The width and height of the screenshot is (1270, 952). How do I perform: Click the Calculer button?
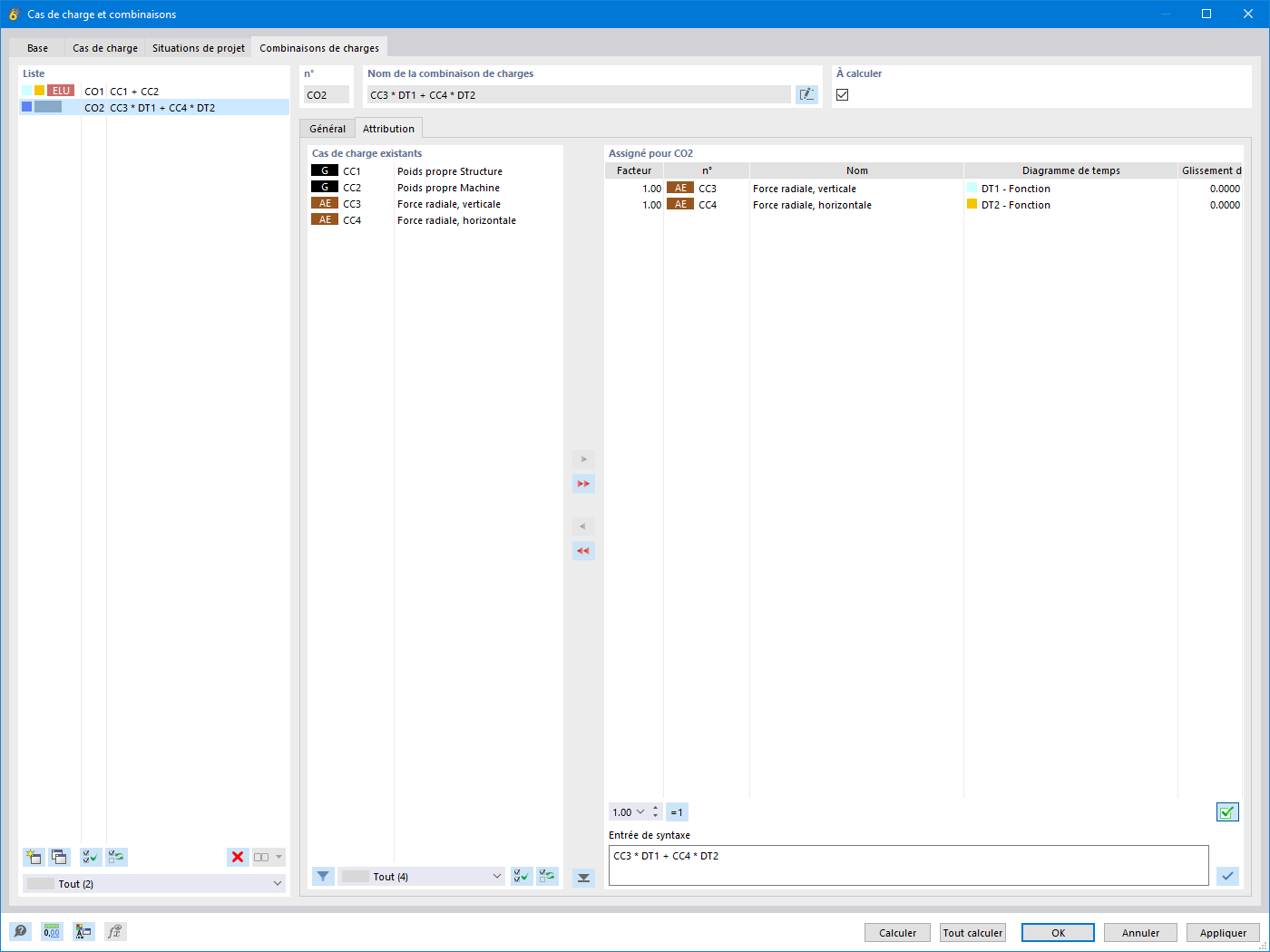tap(898, 933)
